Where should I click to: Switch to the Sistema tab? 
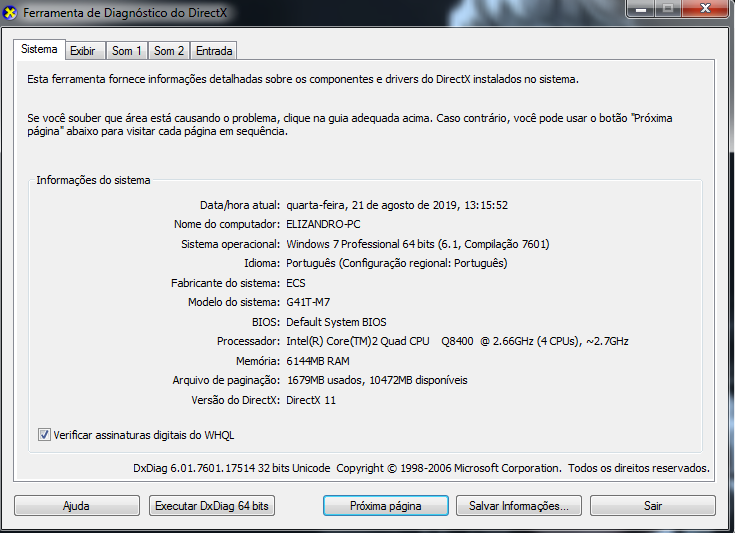click(39, 49)
